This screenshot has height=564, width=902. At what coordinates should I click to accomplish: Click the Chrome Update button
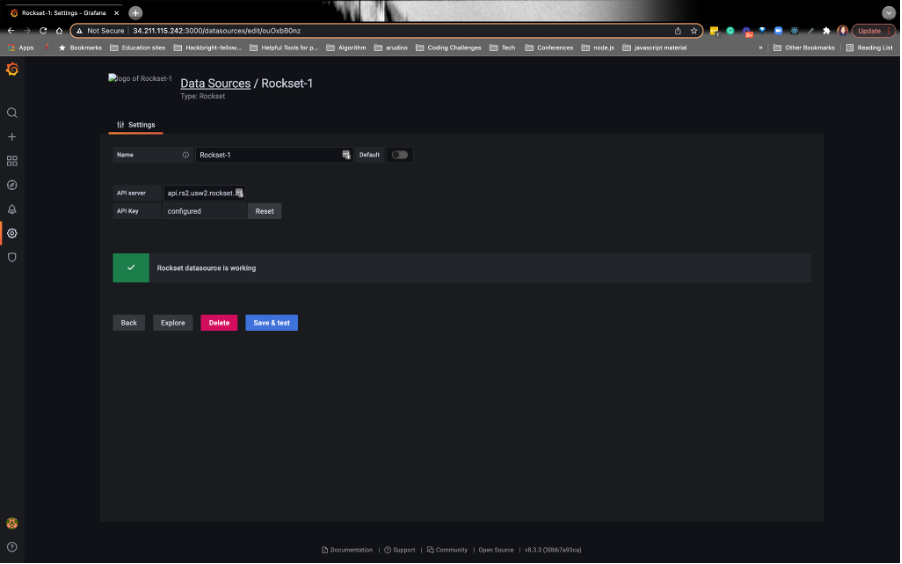point(873,31)
